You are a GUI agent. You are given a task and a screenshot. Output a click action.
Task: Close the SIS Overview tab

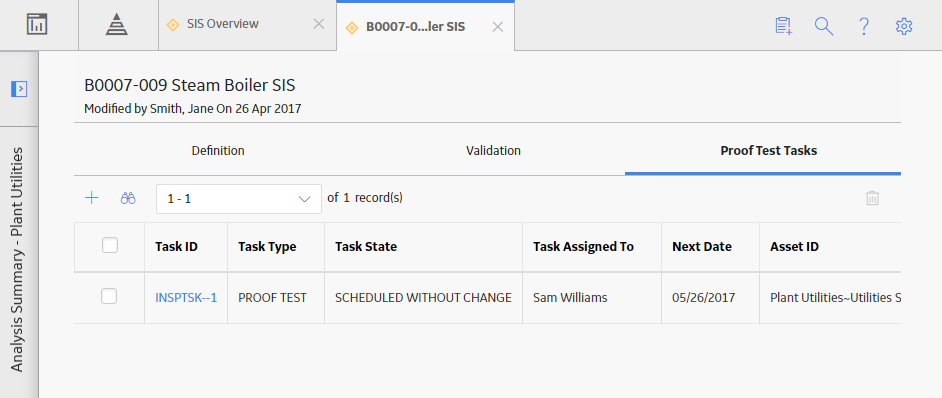click(x=319, y=24)
